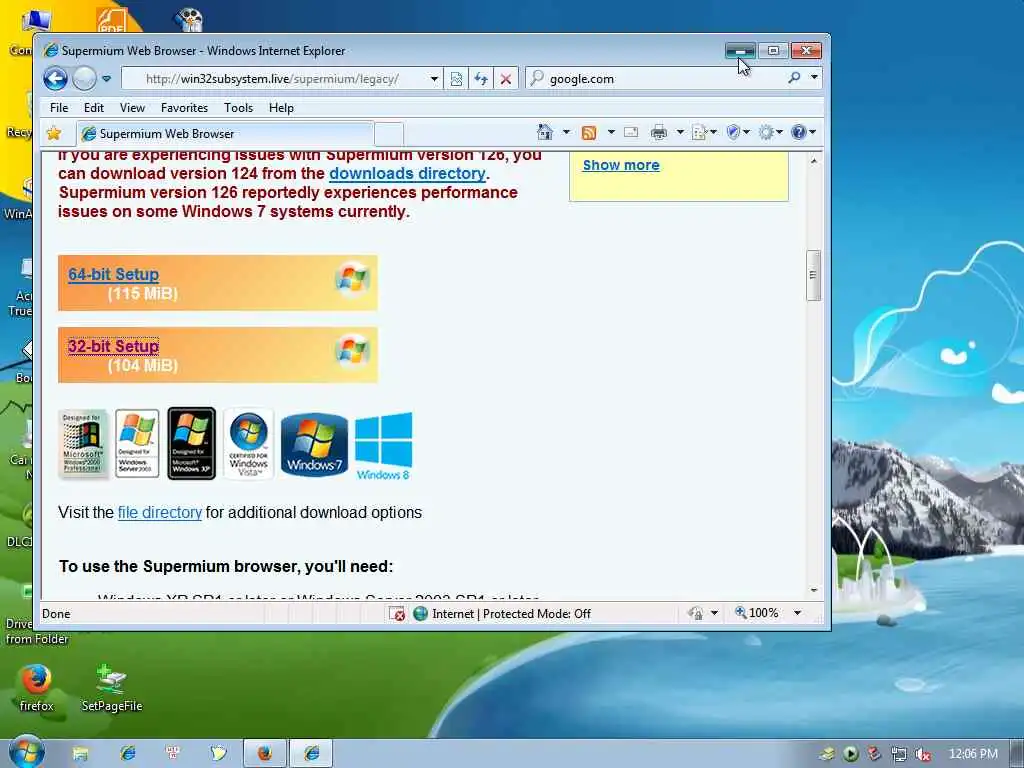Open the file directory link
The height and width of the screenshot is (768, 1024).
point(159,513)
